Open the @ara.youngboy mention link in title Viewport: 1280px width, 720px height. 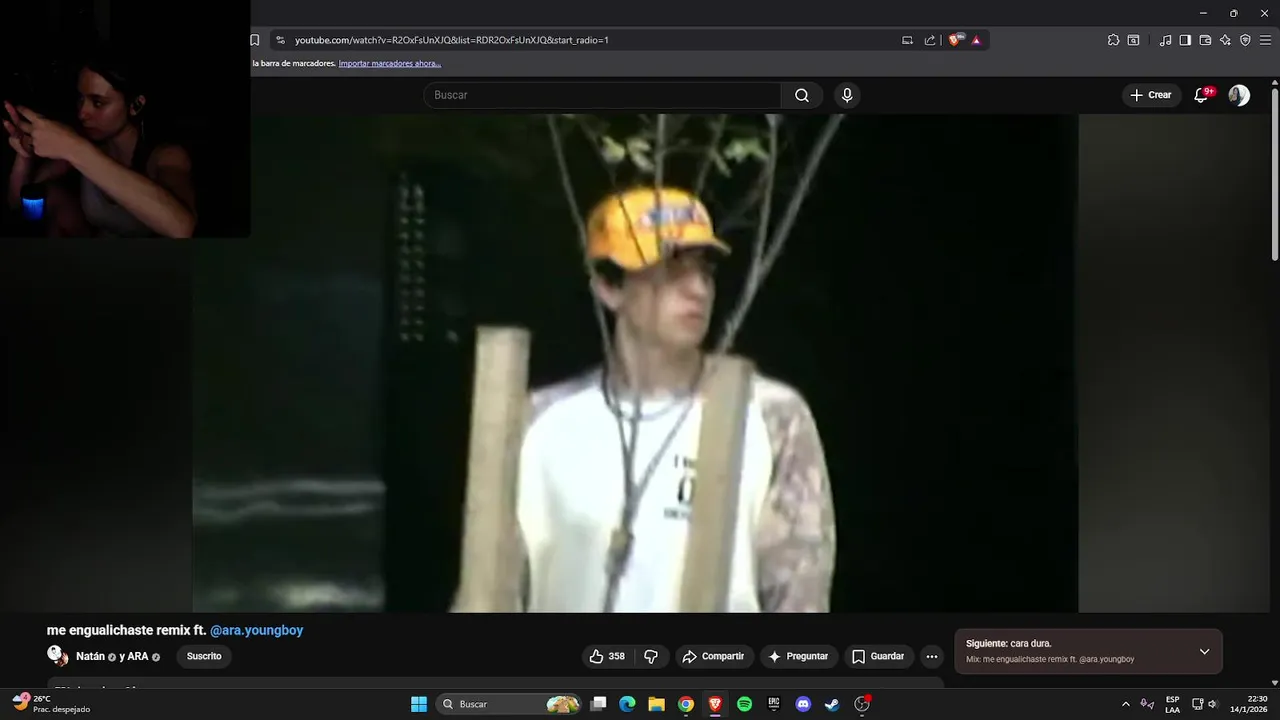(x=256, y=630)
